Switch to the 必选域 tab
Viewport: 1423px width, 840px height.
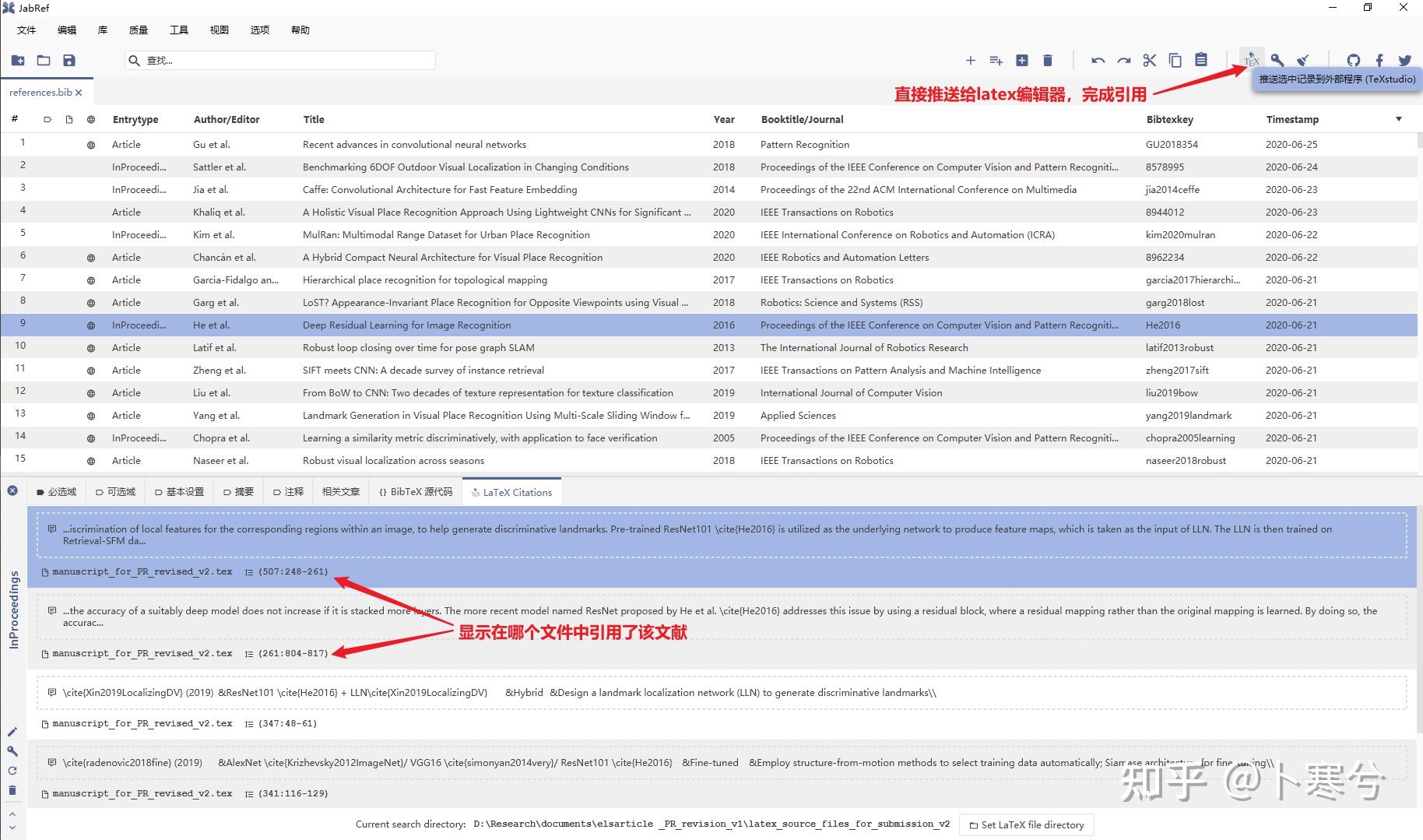pyautogui.click(x=56, y=492)
